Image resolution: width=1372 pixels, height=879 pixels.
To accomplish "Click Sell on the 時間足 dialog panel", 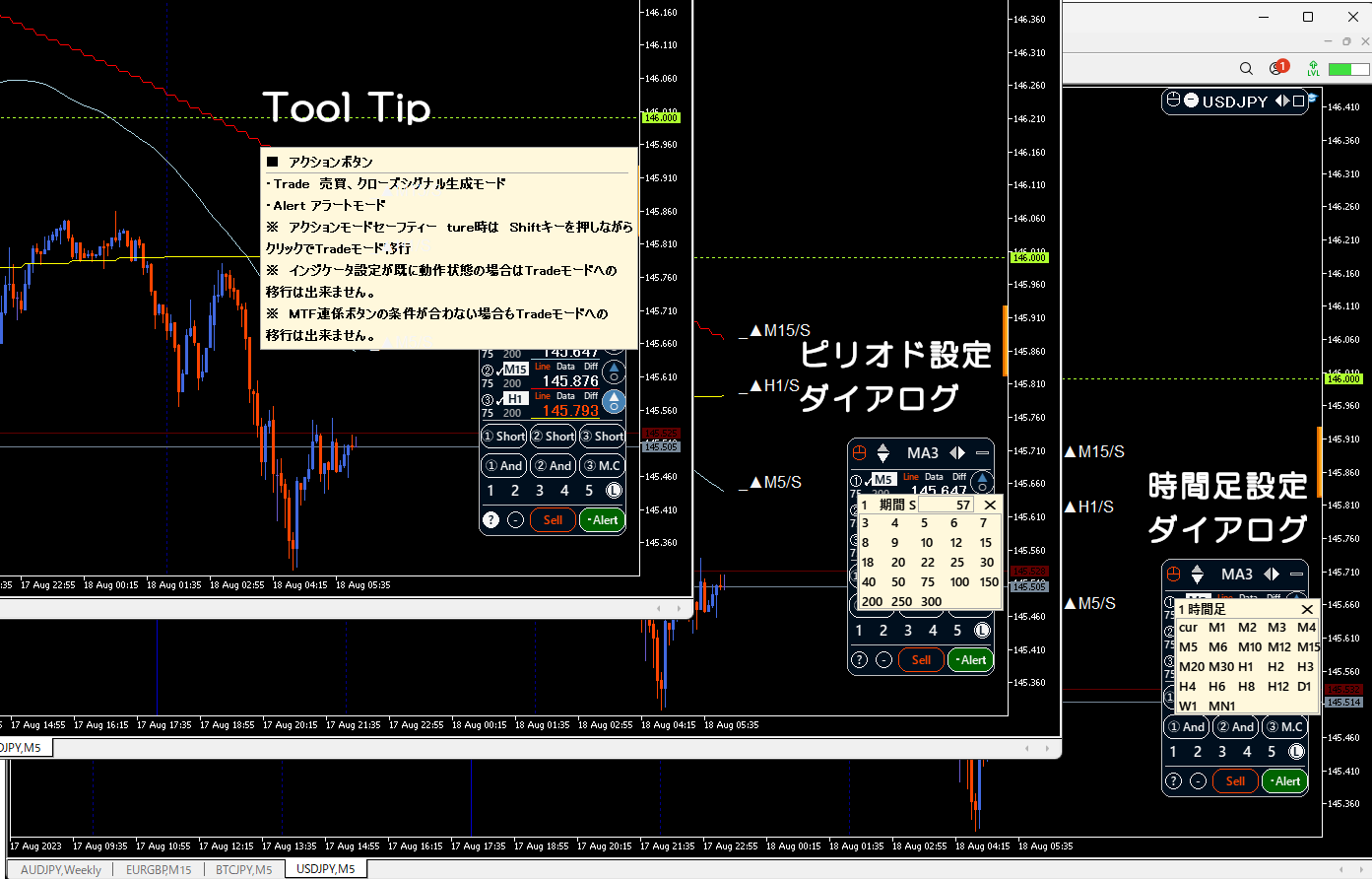I will point(1235,780).
